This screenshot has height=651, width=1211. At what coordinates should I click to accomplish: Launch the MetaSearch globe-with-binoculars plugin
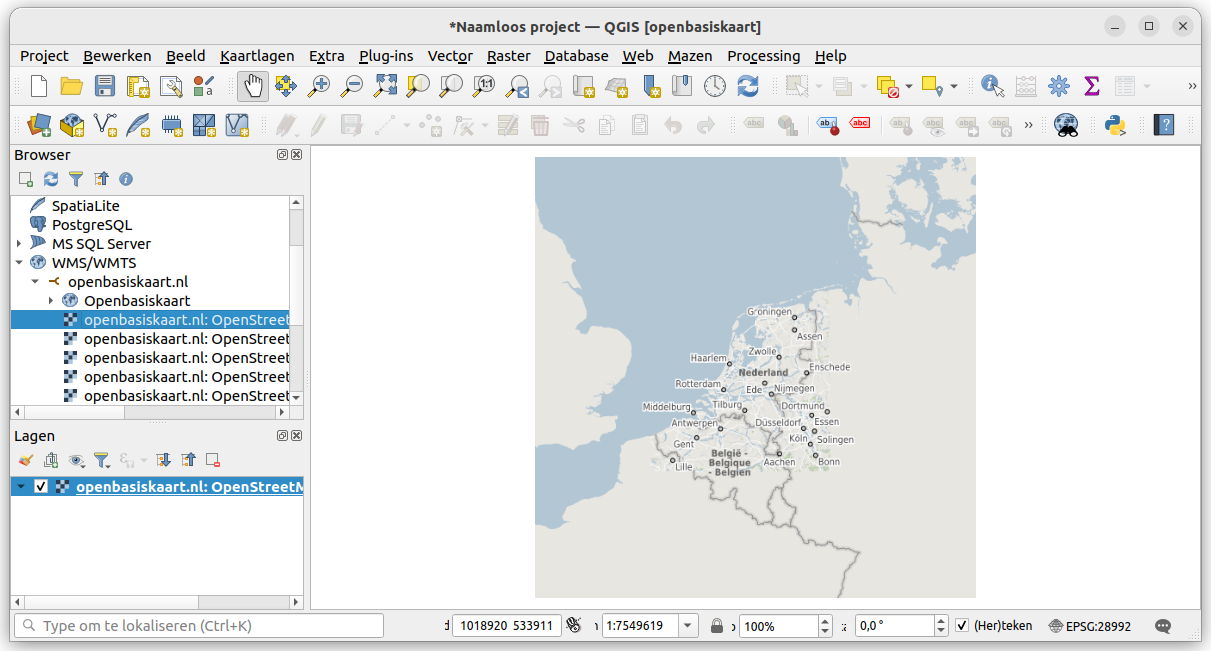tap(1067, 125)
